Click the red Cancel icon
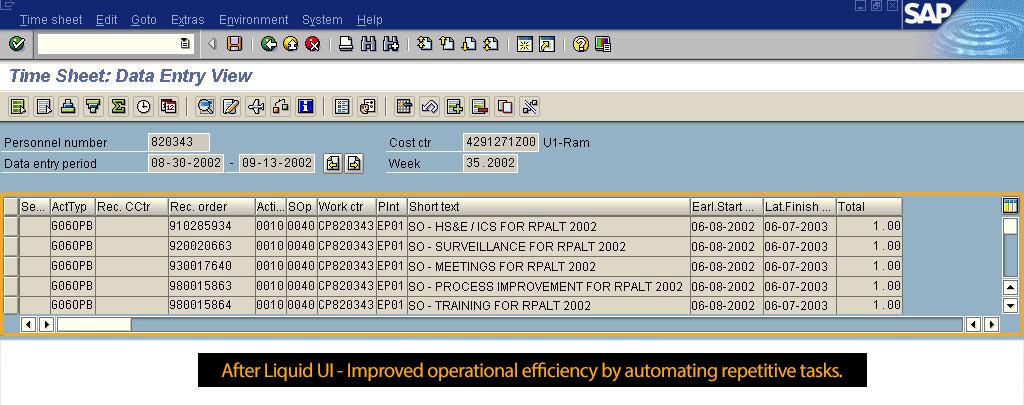This screenshot has height=405, width=1024. [312, 44]
